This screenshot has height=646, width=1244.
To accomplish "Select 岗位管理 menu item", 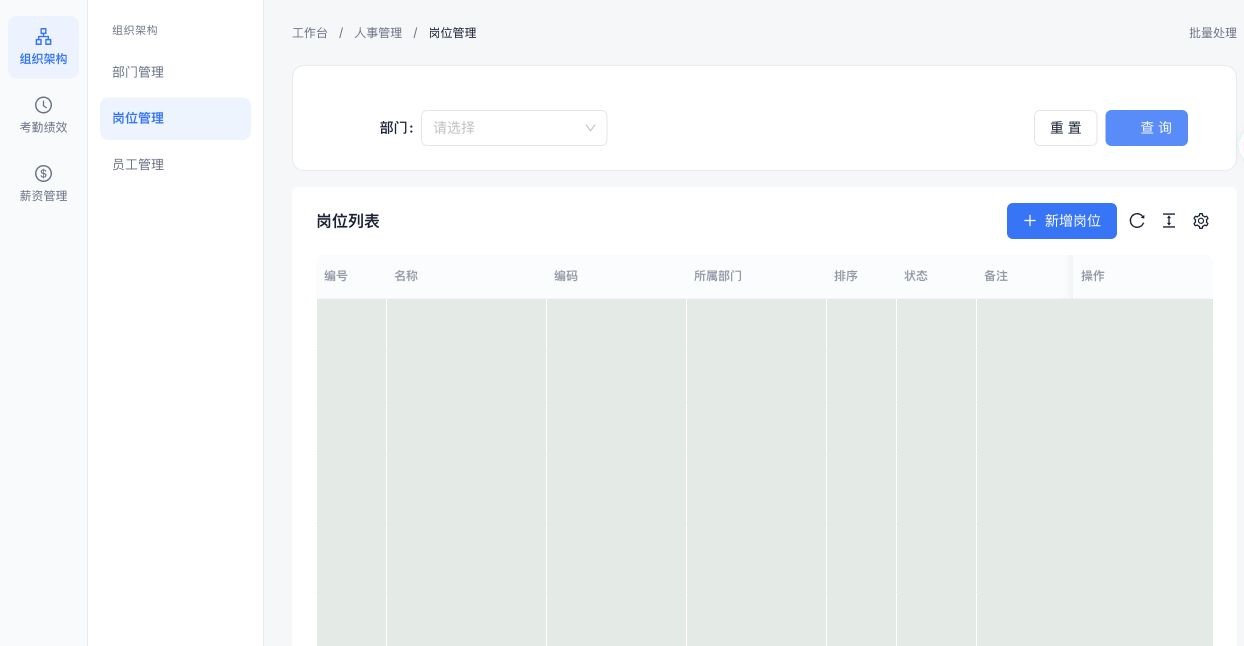I will click(x=175, y=118).
